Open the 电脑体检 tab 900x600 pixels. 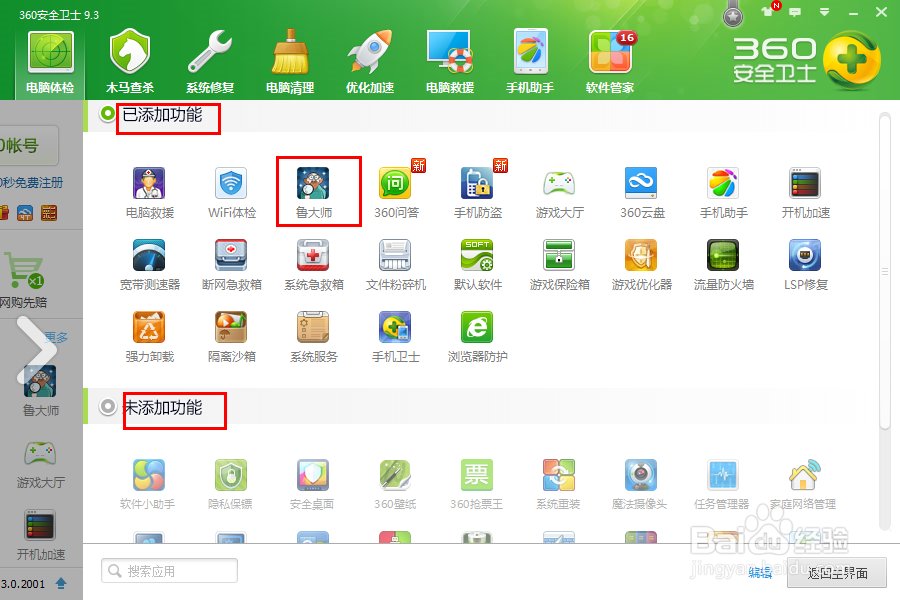[x=50, y=62]
